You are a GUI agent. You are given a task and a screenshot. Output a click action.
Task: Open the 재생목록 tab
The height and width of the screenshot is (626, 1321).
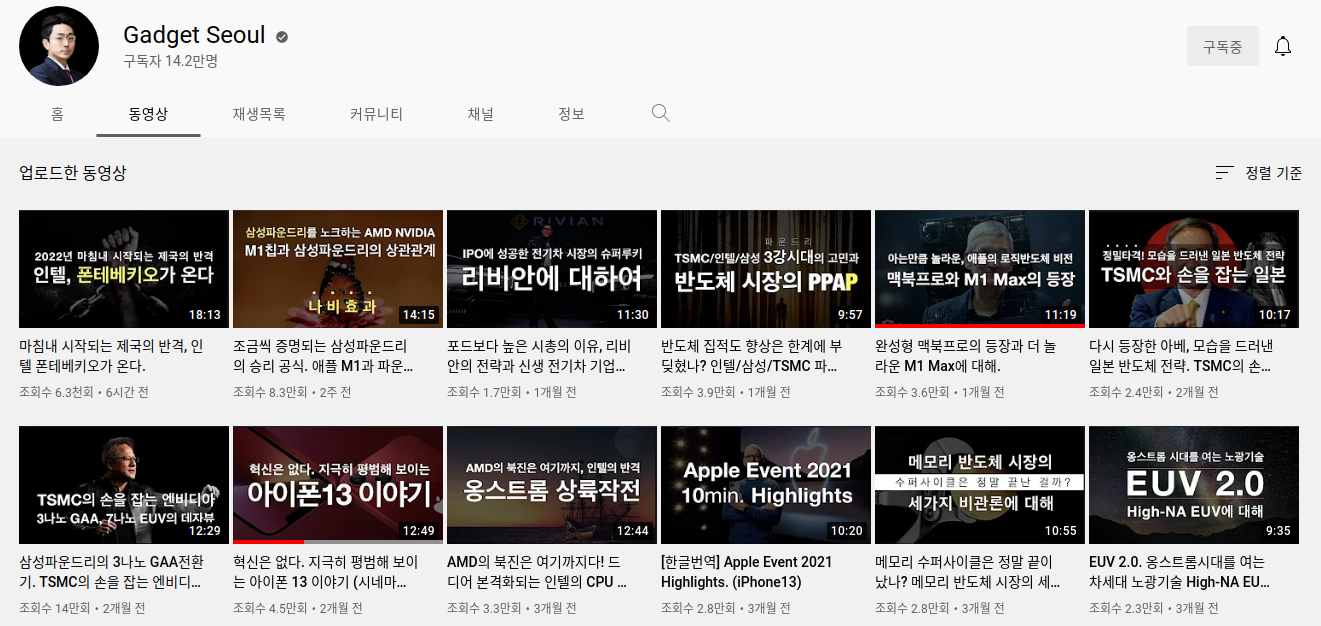259,114
